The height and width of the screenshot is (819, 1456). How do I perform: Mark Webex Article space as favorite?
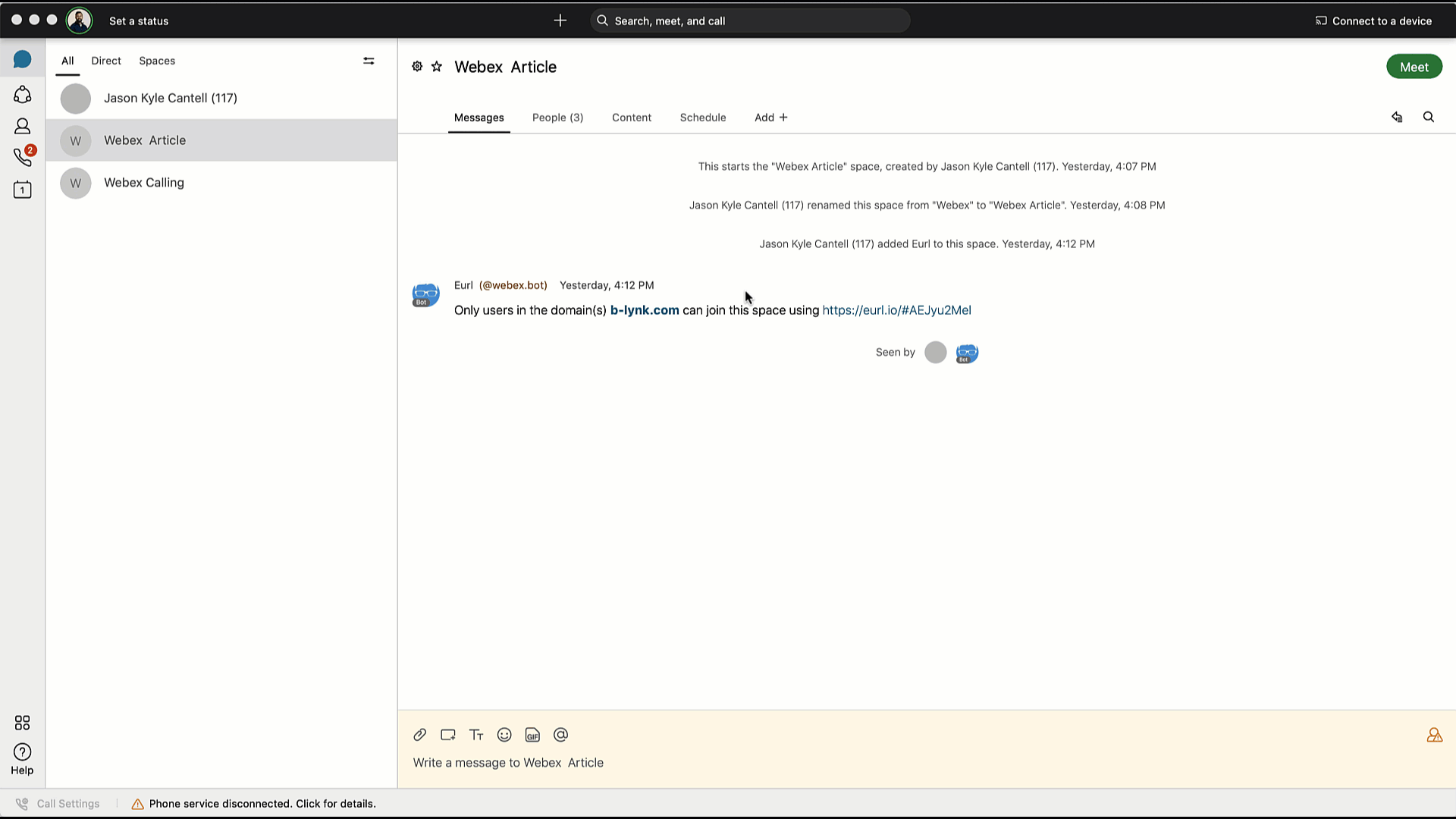[x=437, y=67]
